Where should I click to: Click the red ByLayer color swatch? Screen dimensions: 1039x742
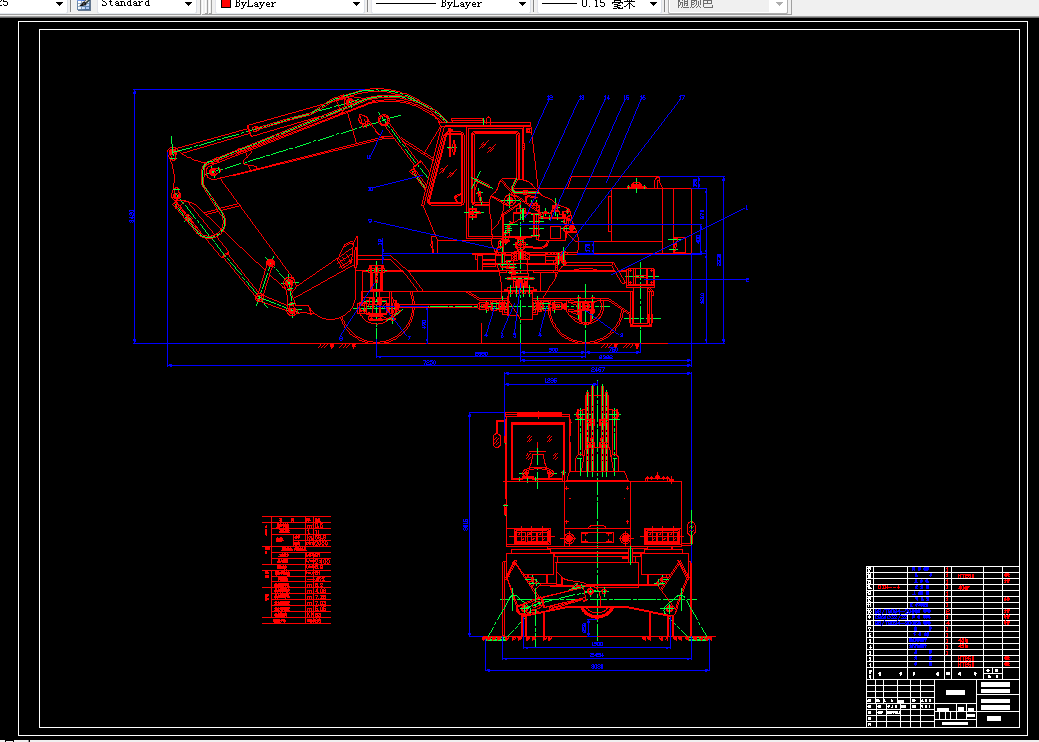225,4
